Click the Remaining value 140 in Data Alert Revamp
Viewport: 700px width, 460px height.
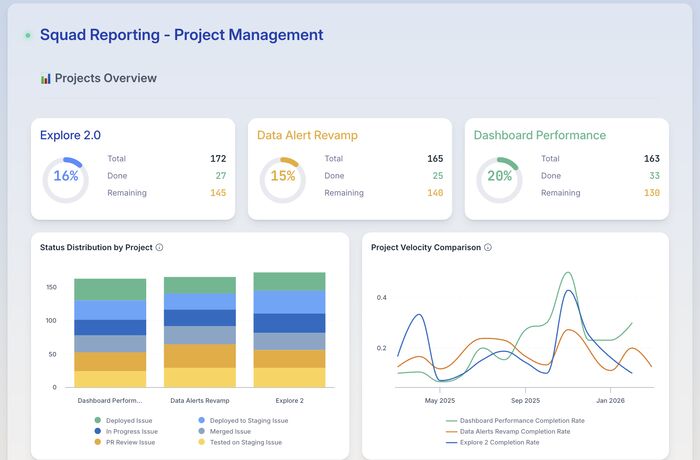pos(435,193)
